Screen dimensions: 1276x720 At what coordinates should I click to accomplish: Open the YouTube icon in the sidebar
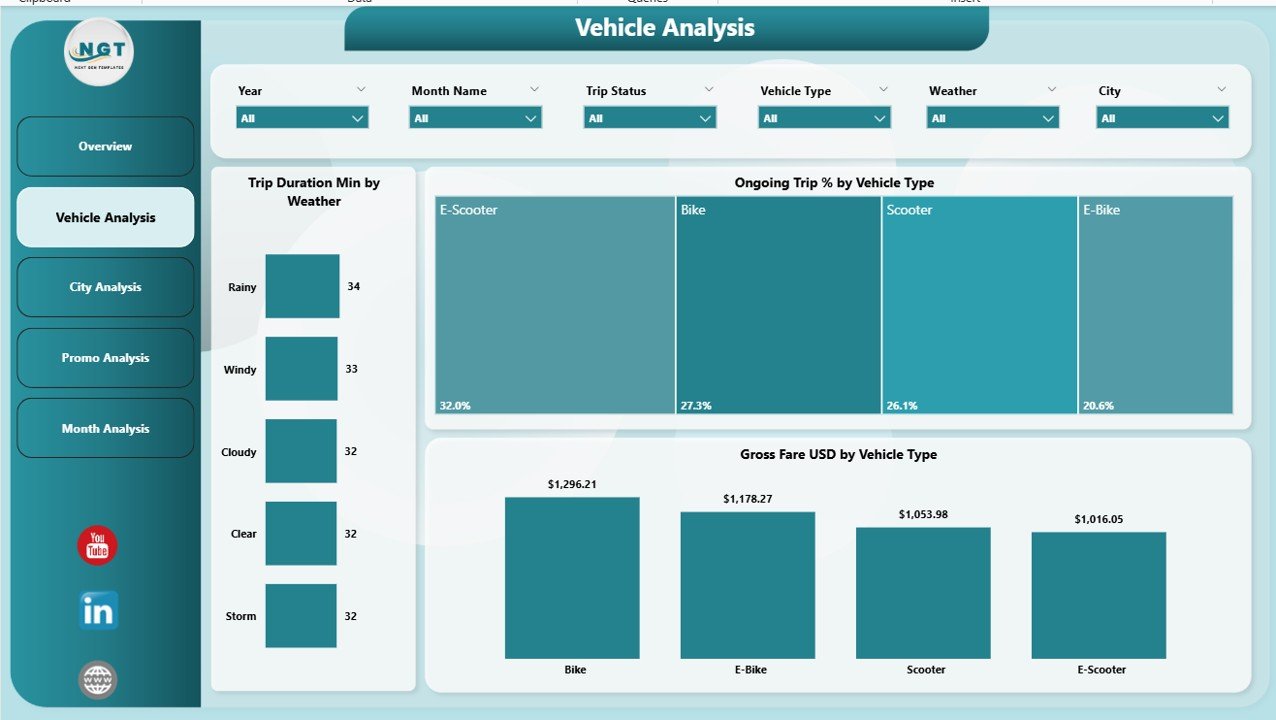coord(96,546)
